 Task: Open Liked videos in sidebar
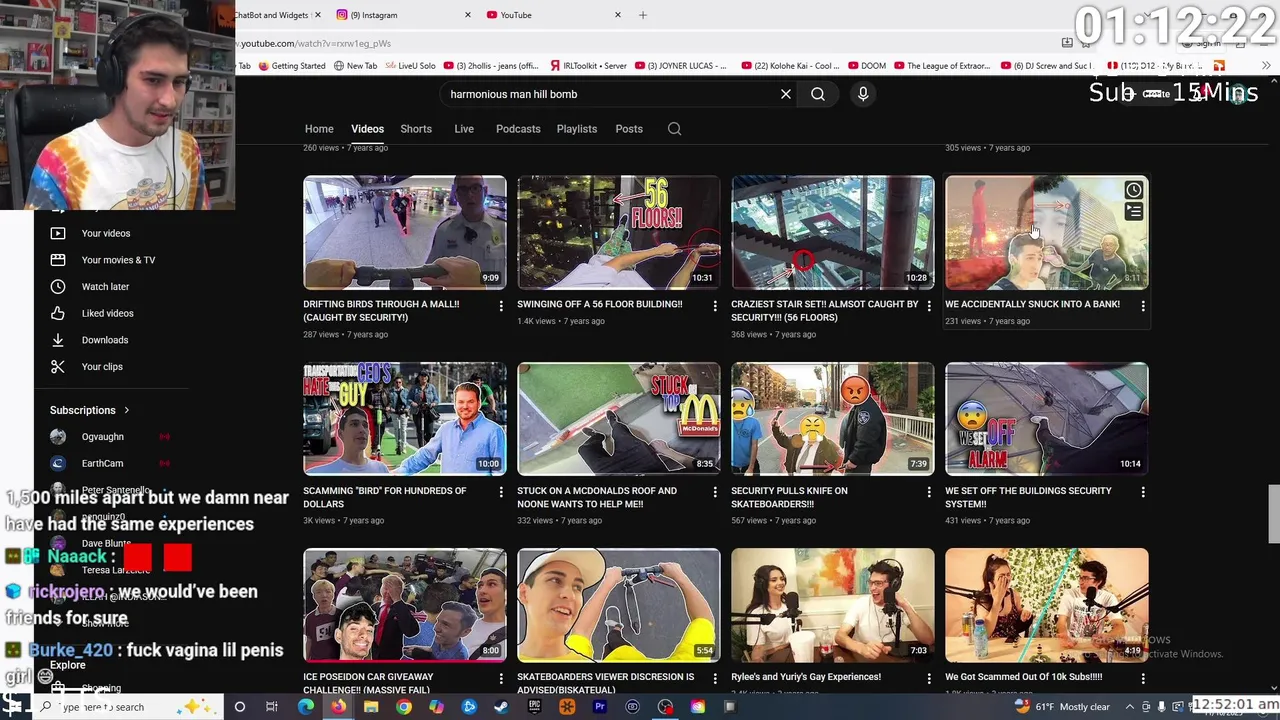coord(107,313)
